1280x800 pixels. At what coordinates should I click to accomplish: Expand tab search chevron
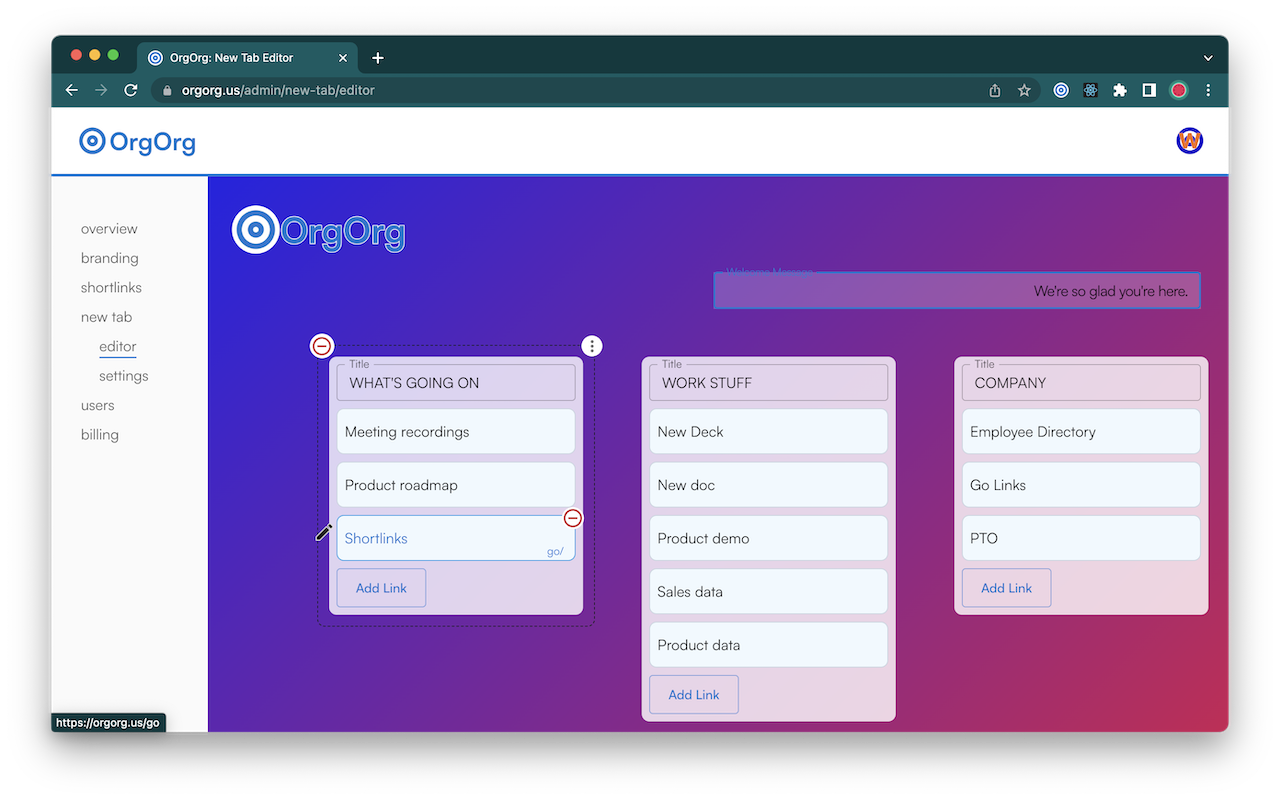[1208, 58]
